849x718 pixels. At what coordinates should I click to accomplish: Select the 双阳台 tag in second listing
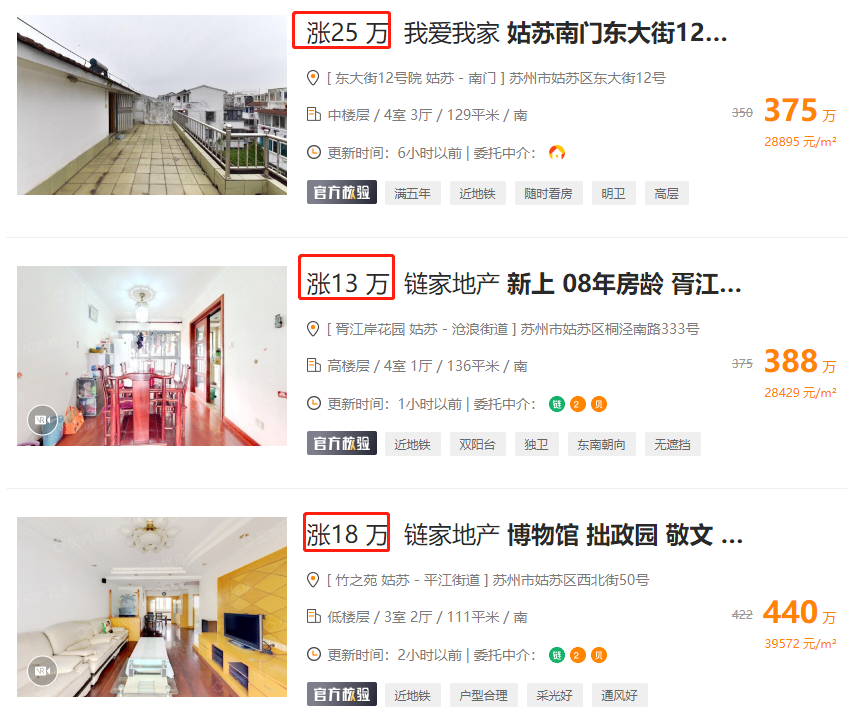pyautogui.click(x=478, y=445)
